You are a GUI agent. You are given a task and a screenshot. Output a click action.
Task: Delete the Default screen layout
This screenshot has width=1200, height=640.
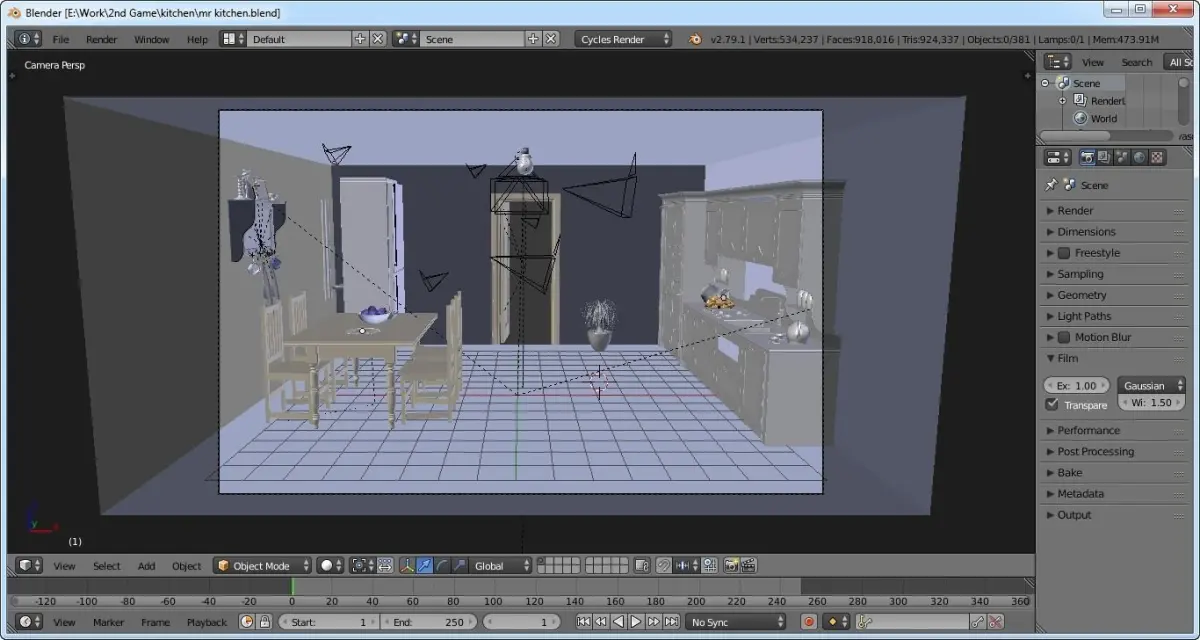tap(377, 39)
